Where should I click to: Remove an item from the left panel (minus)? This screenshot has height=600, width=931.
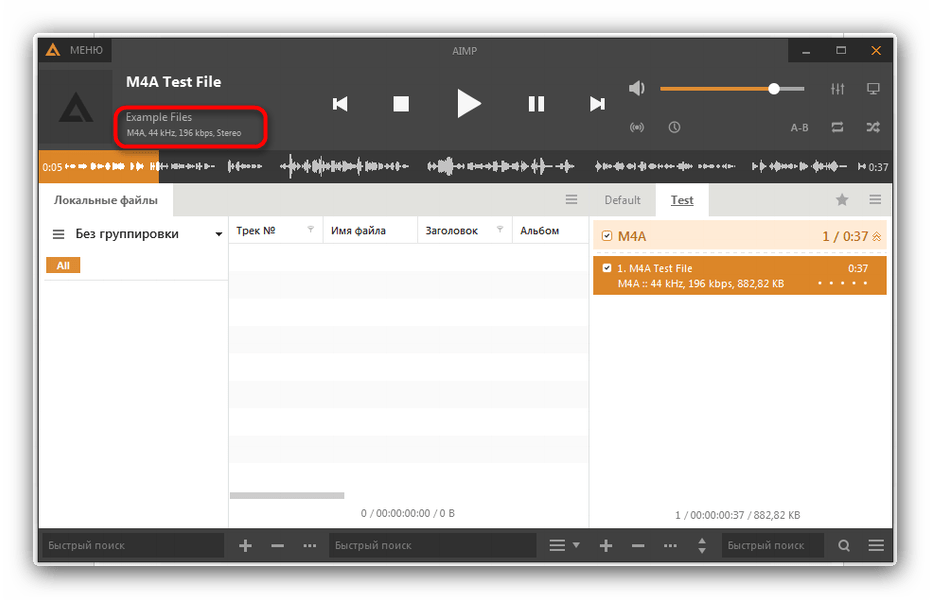point(277,545)
